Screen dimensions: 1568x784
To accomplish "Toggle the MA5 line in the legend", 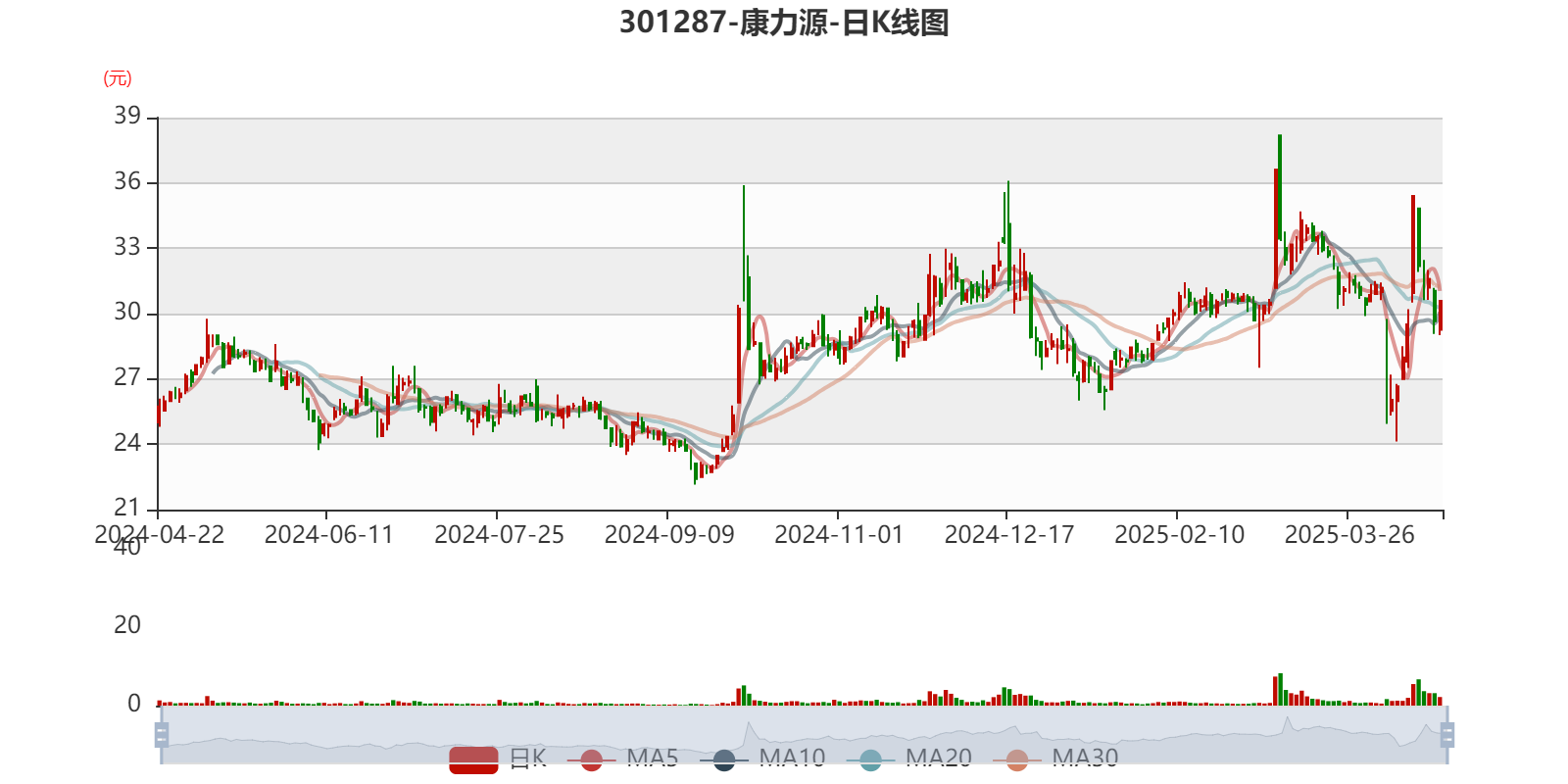I will pyautogui.click(x=622, y=759).
